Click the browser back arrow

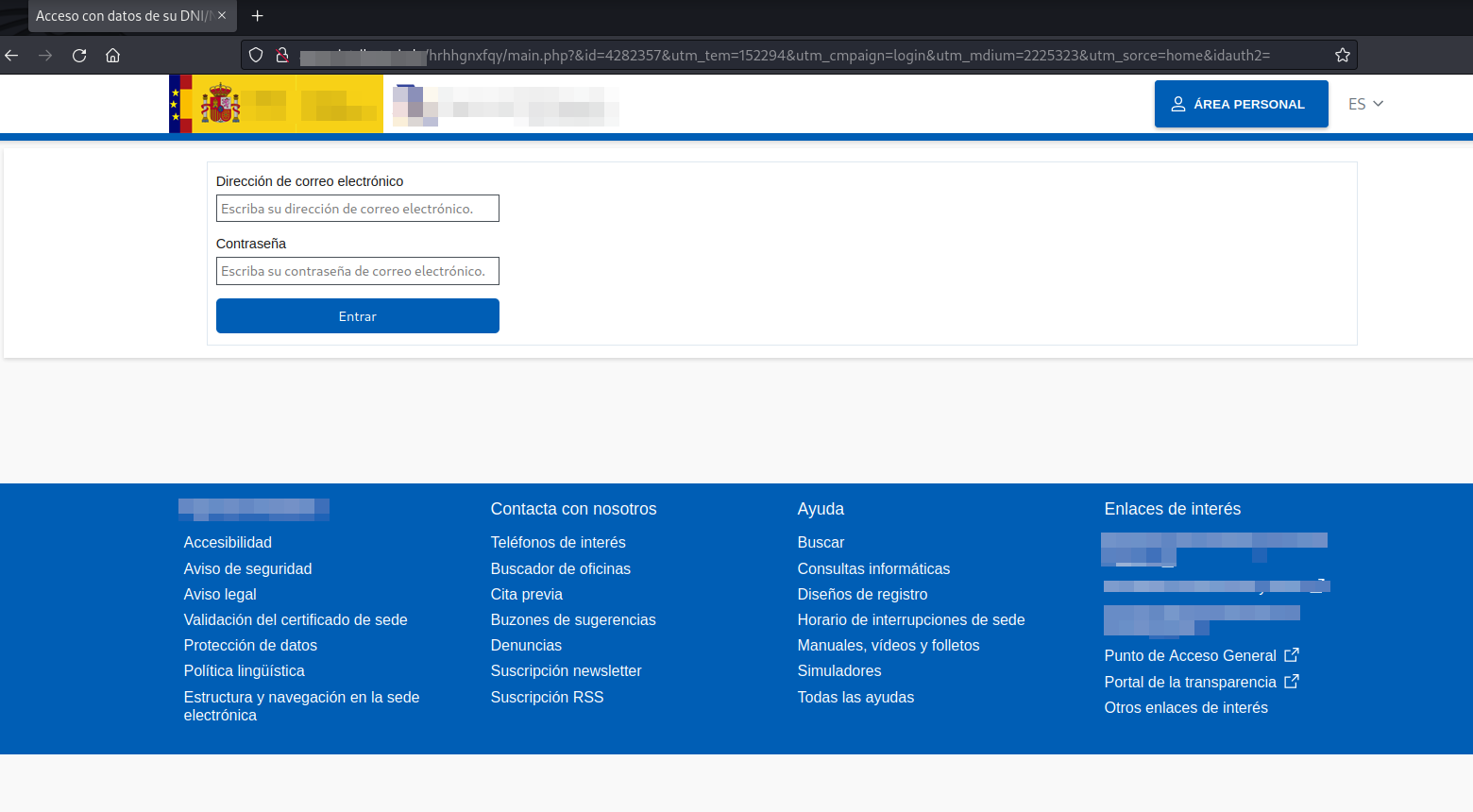pos(12,56)
